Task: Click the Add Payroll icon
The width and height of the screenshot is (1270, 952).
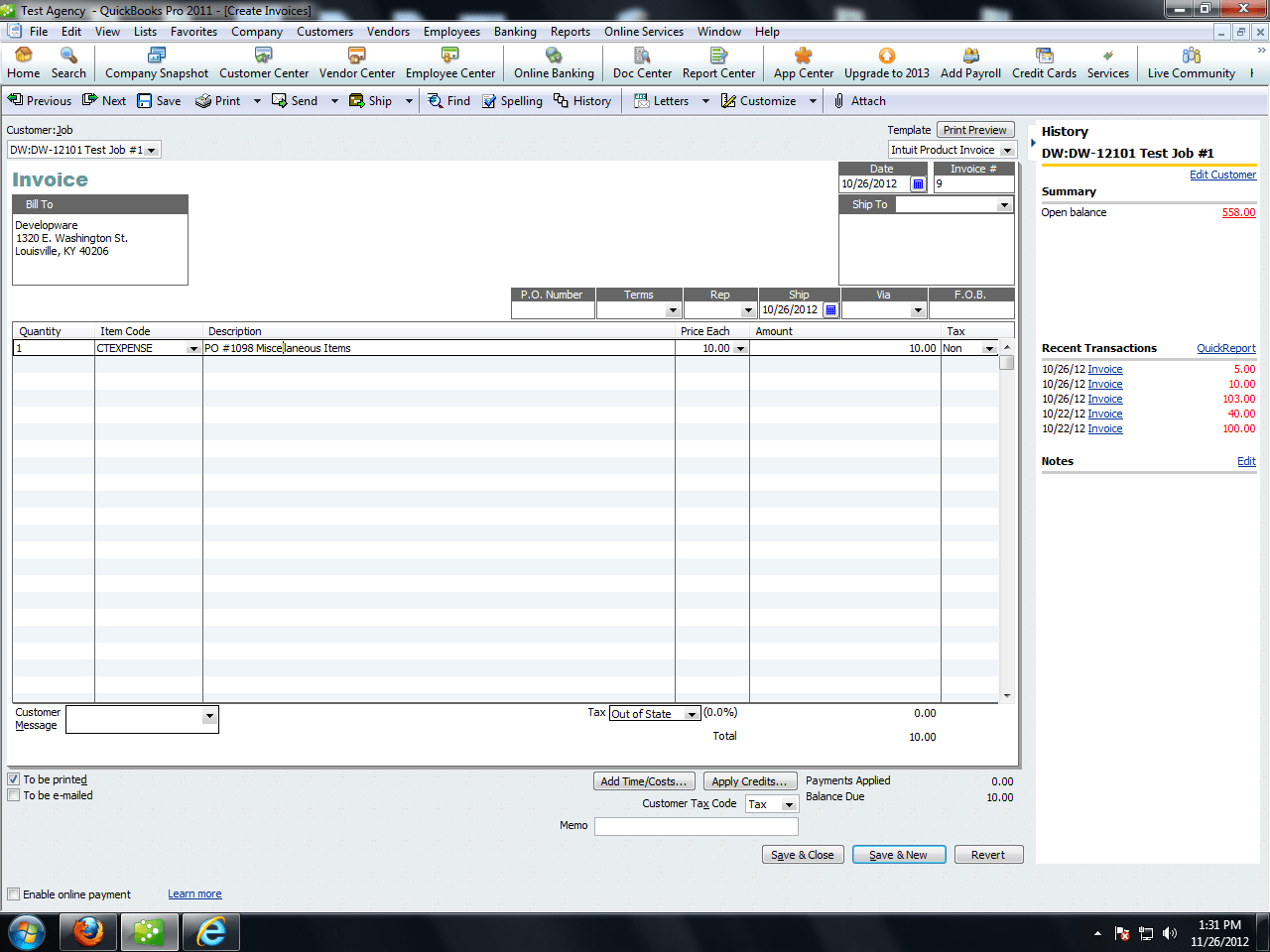Action: tap(970, 62)
